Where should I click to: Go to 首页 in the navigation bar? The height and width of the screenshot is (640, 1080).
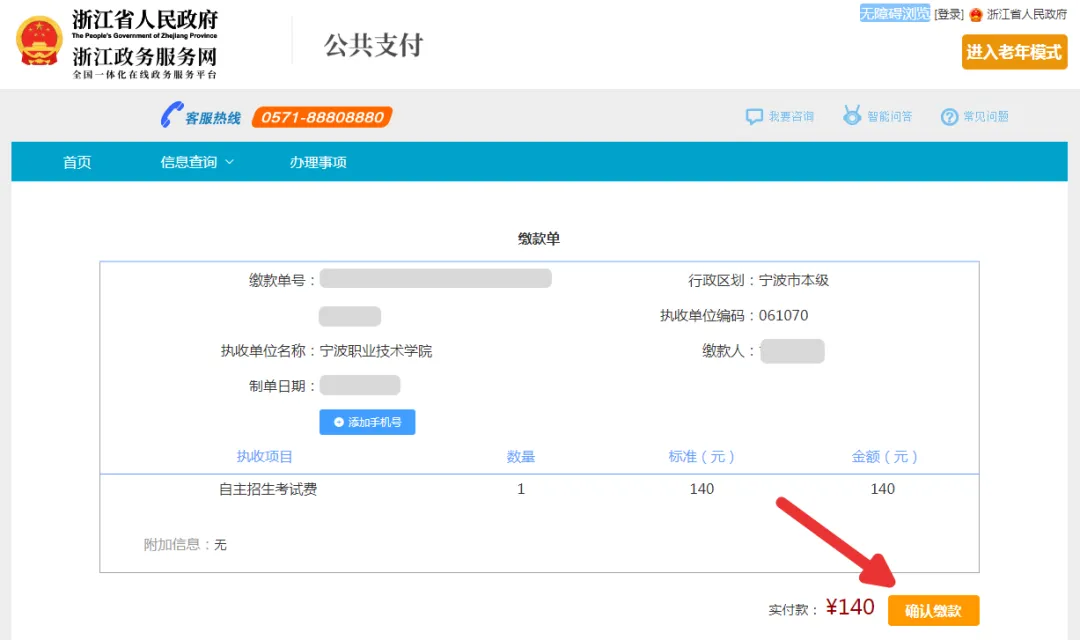point(77,162)
